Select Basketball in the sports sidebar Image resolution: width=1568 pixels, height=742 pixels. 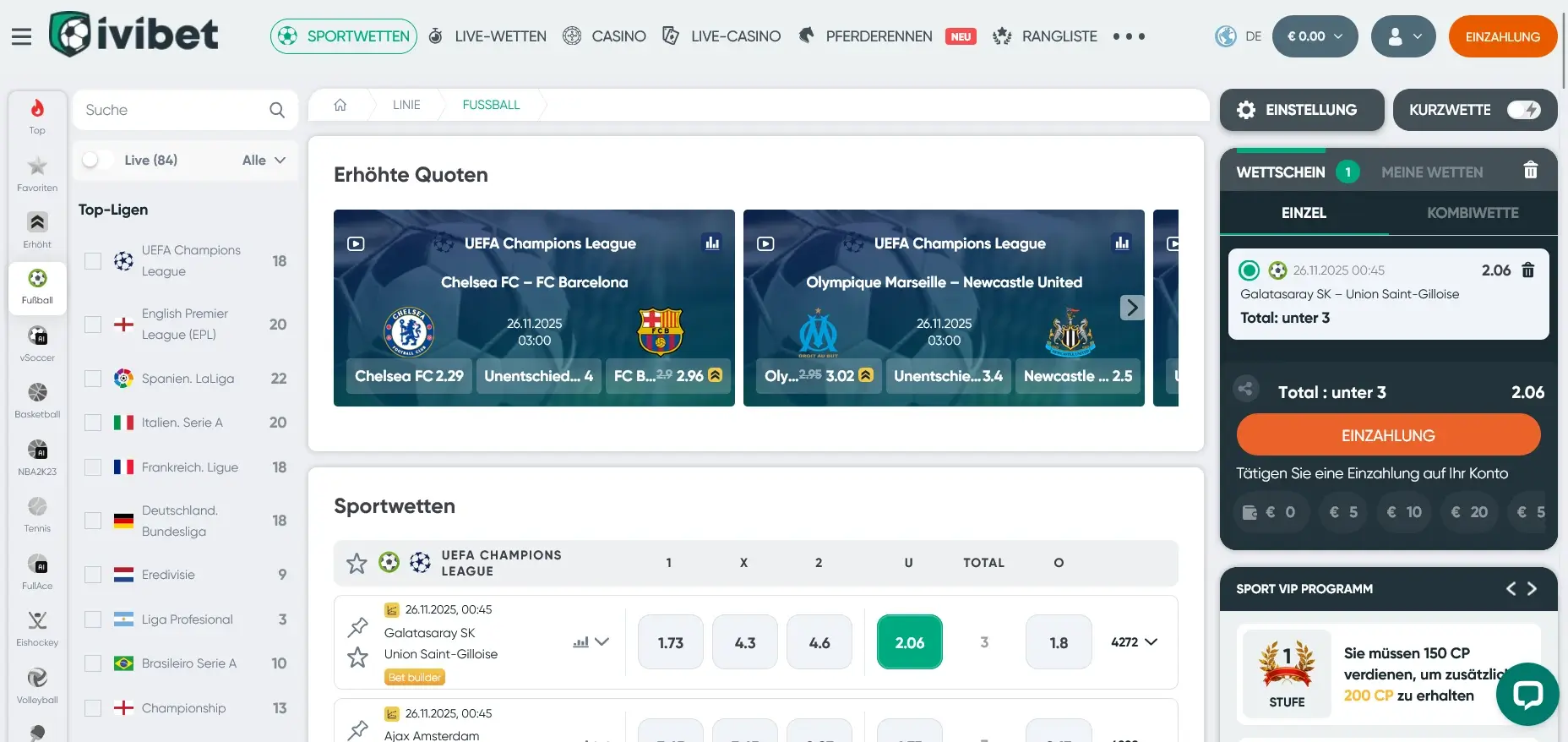[37, 401]
